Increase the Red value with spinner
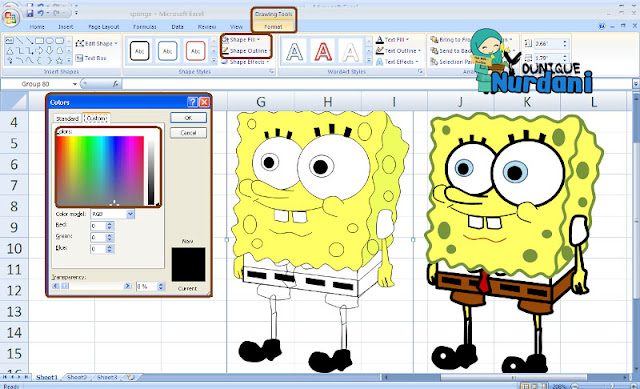The width and height of the screenshot is (640, 389). pyautogui.click(x=109, y=224)
